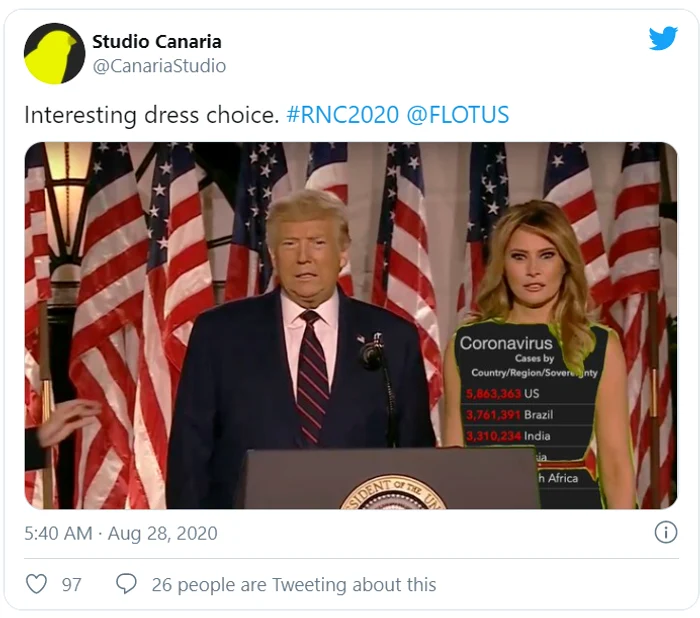700x618 pixels.
Task: Select the 'Interesting dress choice.' tweet text
Action: (151, 115)
